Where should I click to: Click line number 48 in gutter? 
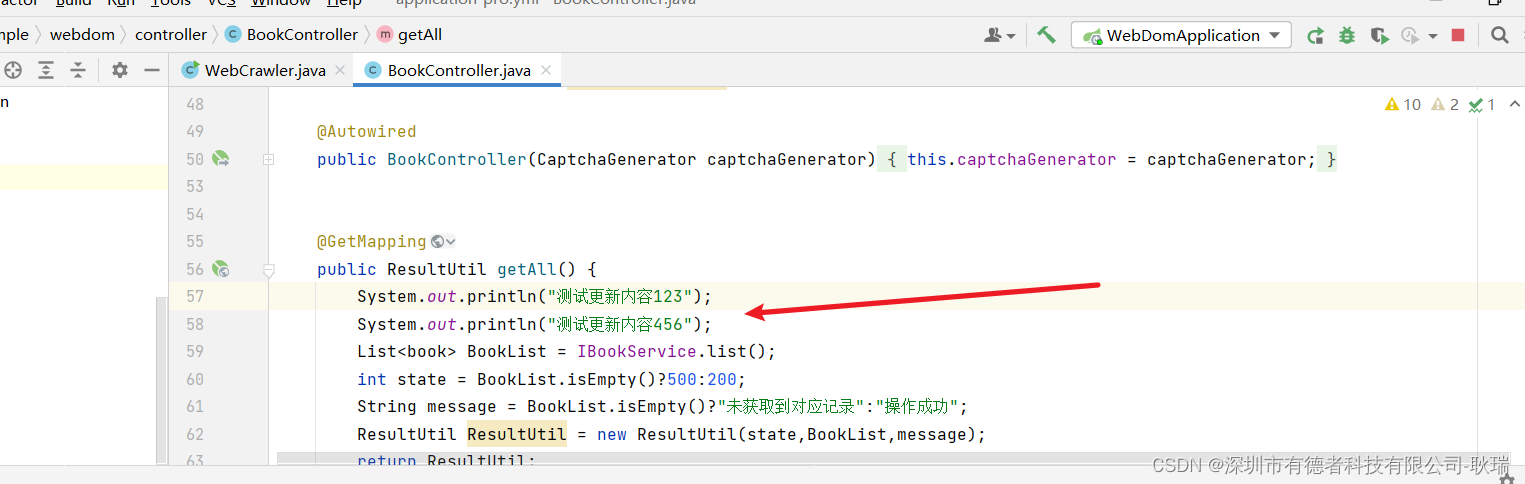point(194,104)
